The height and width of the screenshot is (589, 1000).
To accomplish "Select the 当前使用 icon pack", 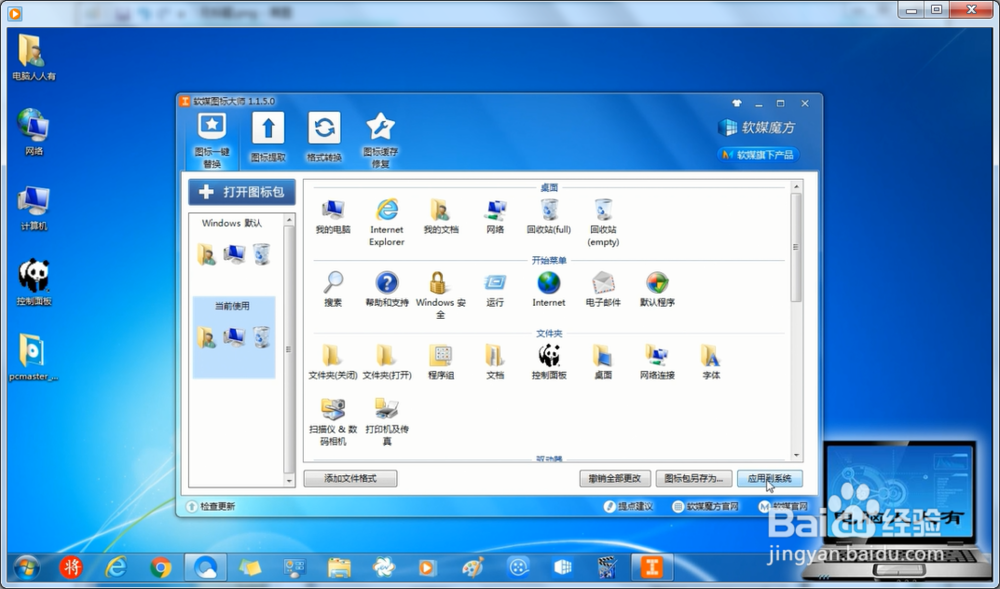I will [233, 337].
